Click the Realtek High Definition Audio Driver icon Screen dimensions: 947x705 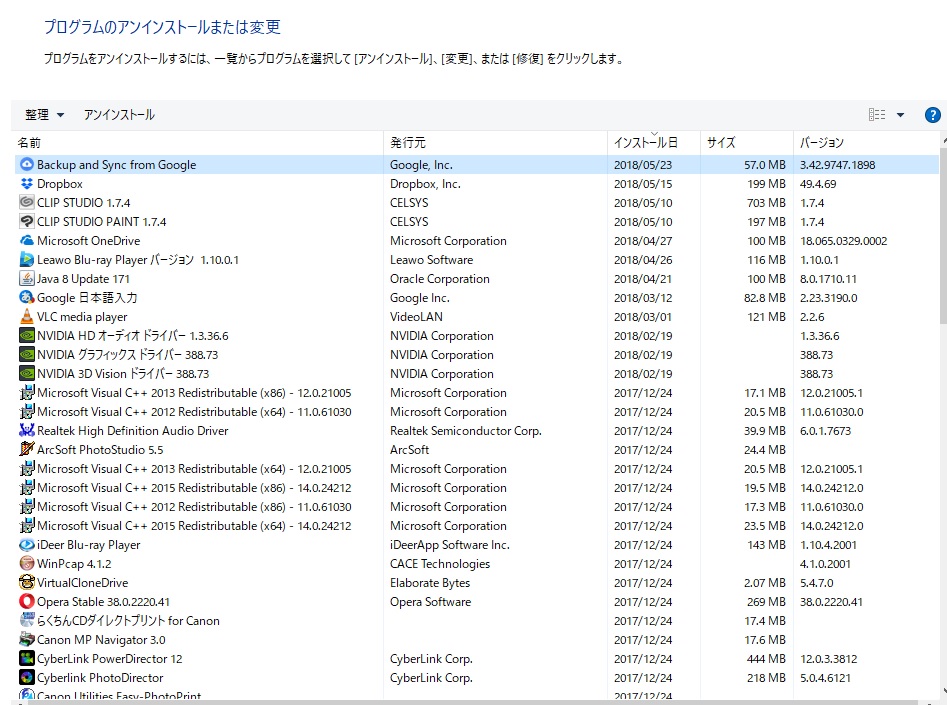[x=27, y=431]
